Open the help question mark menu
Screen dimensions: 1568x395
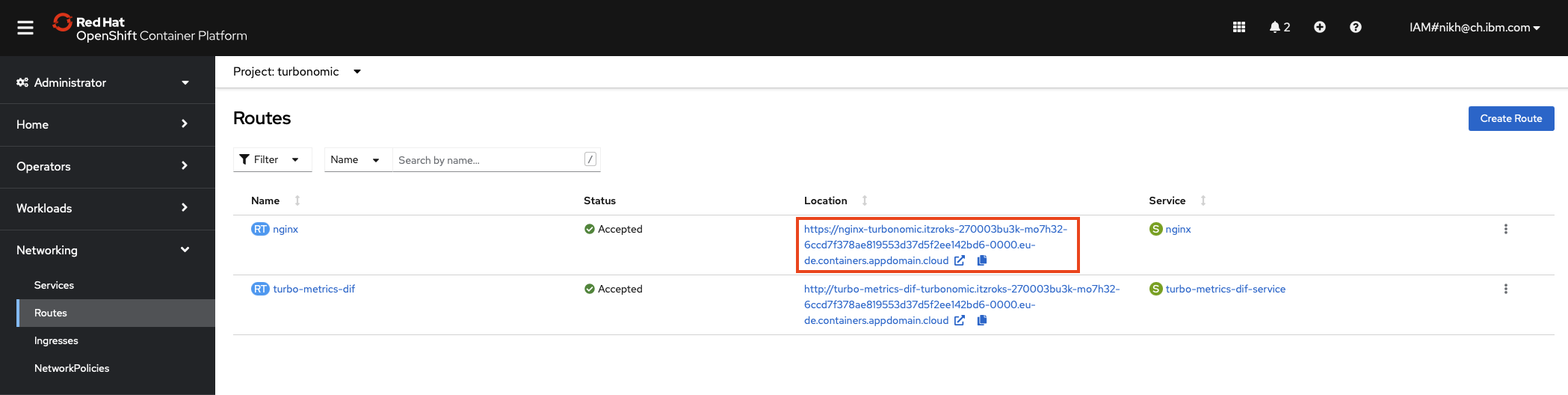pyautogui.click(x=1355, y=27)
